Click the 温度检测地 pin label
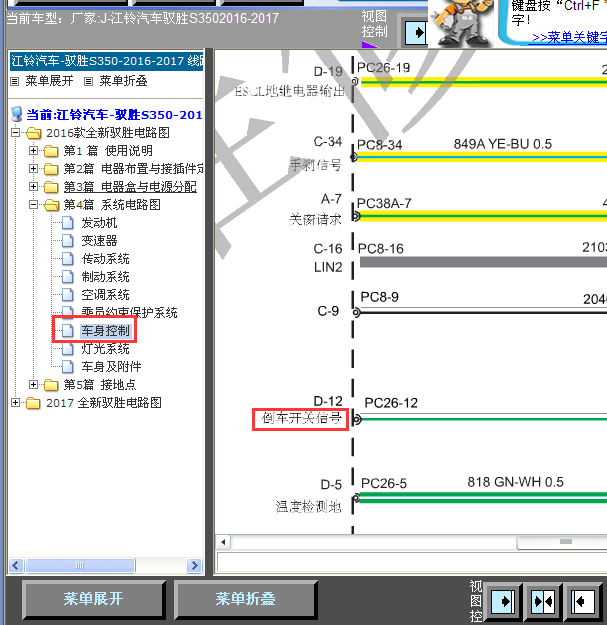 pyautogui.click(x=308, y=507)
